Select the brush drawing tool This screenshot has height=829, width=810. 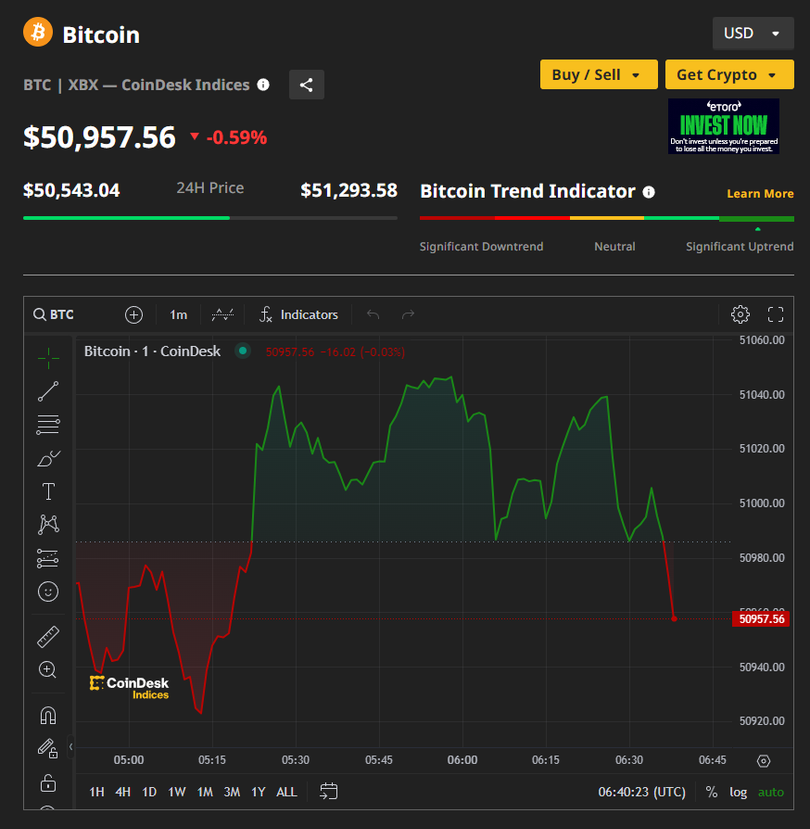[x=48, y=458]
